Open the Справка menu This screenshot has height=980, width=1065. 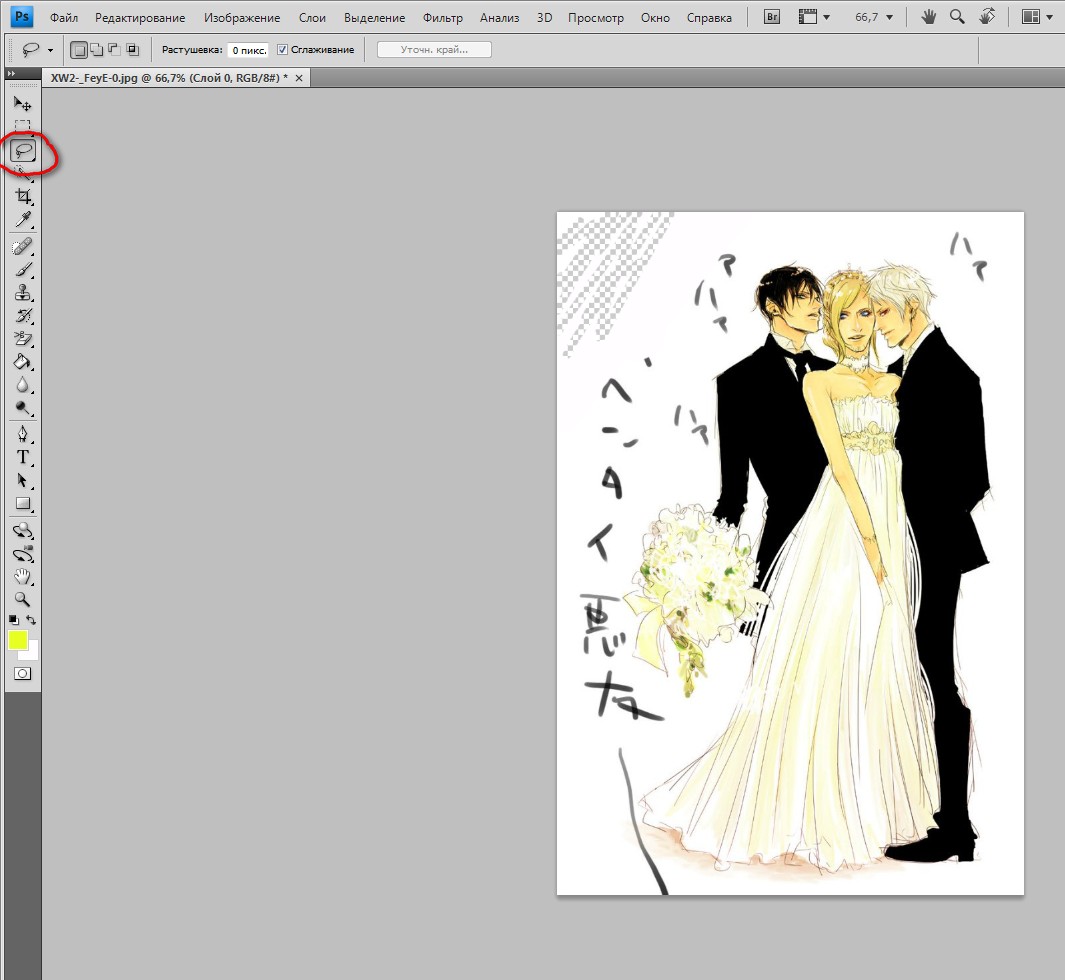709,18
